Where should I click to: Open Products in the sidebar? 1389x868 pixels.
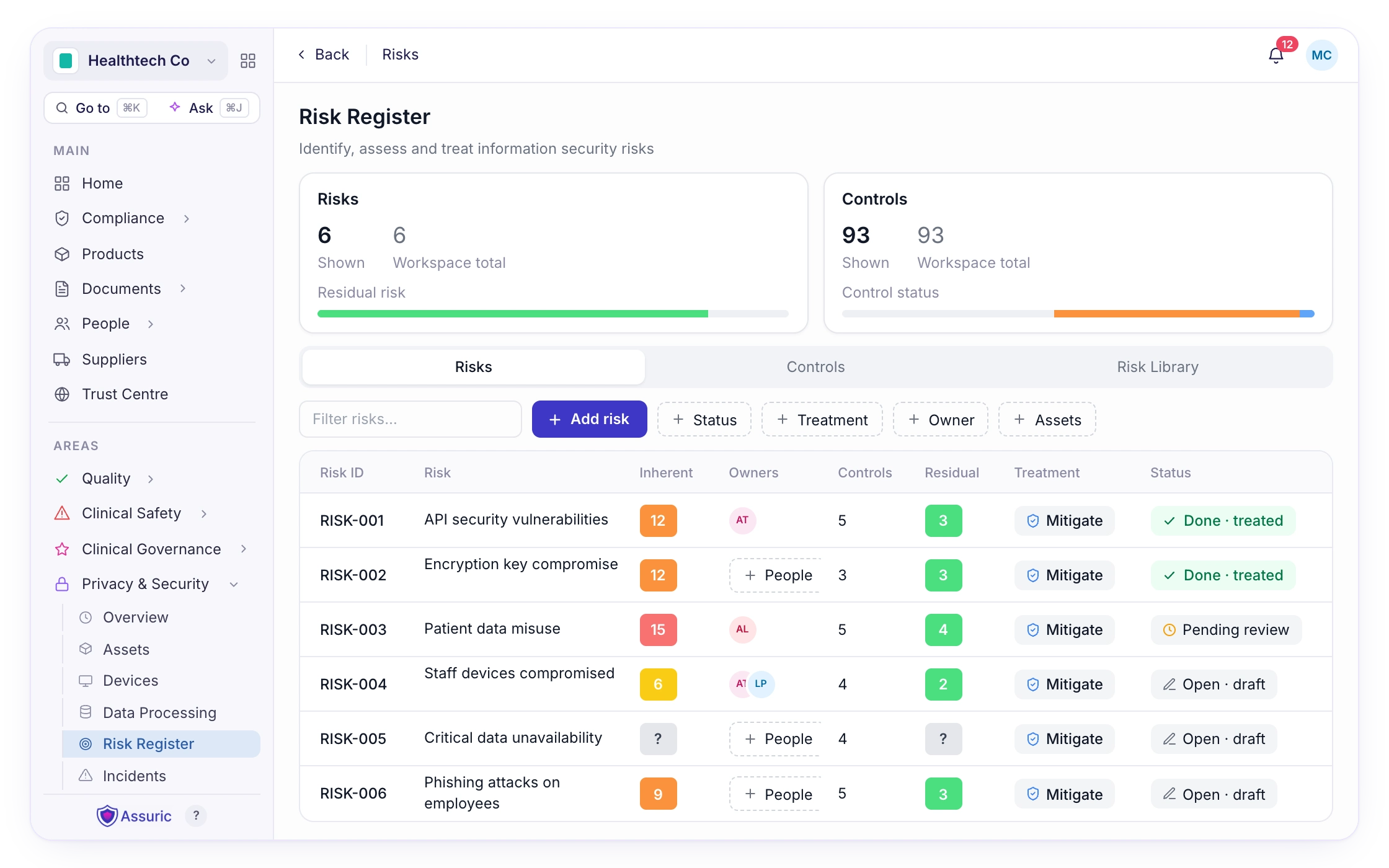152,254
